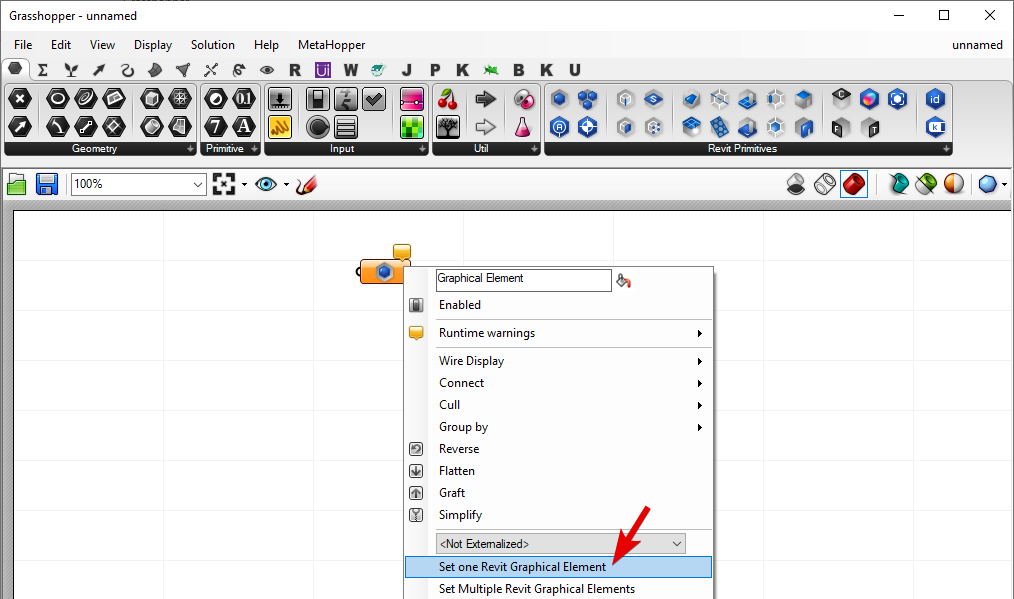
Task: Choose Set one Revit Graphical Element
Action: coord(522,567)
